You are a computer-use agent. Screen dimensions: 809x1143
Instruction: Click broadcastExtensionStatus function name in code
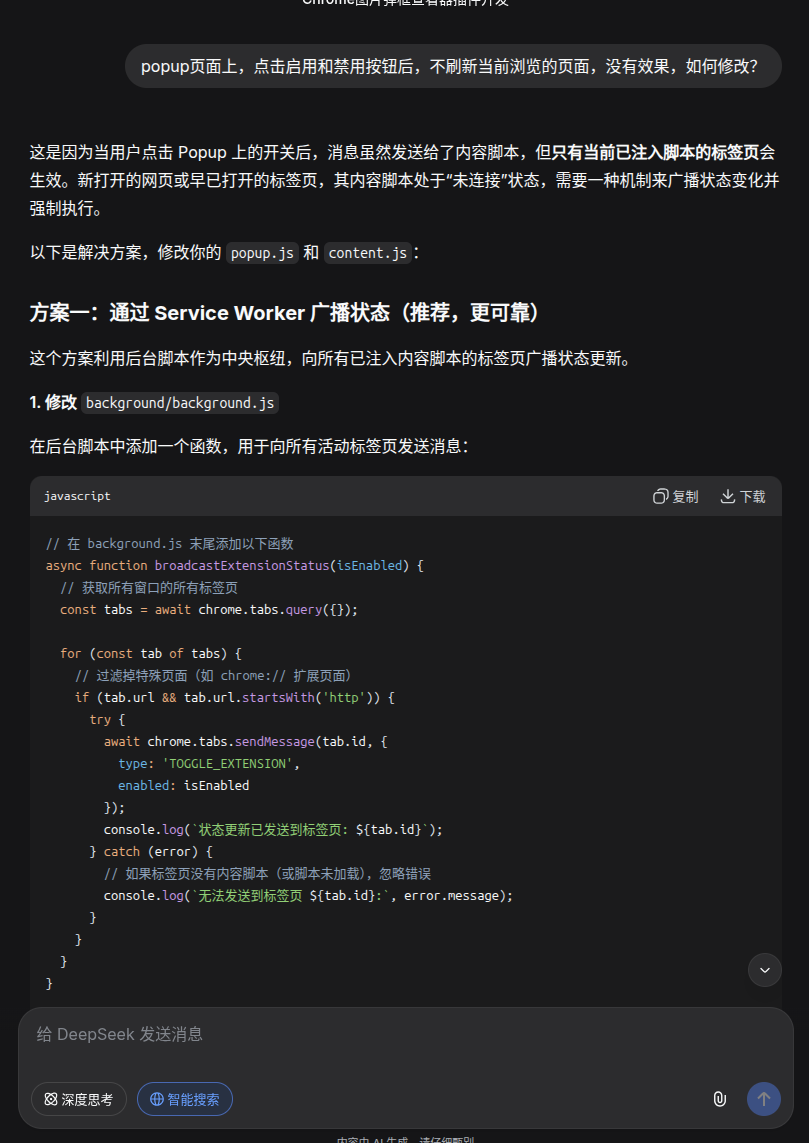[242, 566]
